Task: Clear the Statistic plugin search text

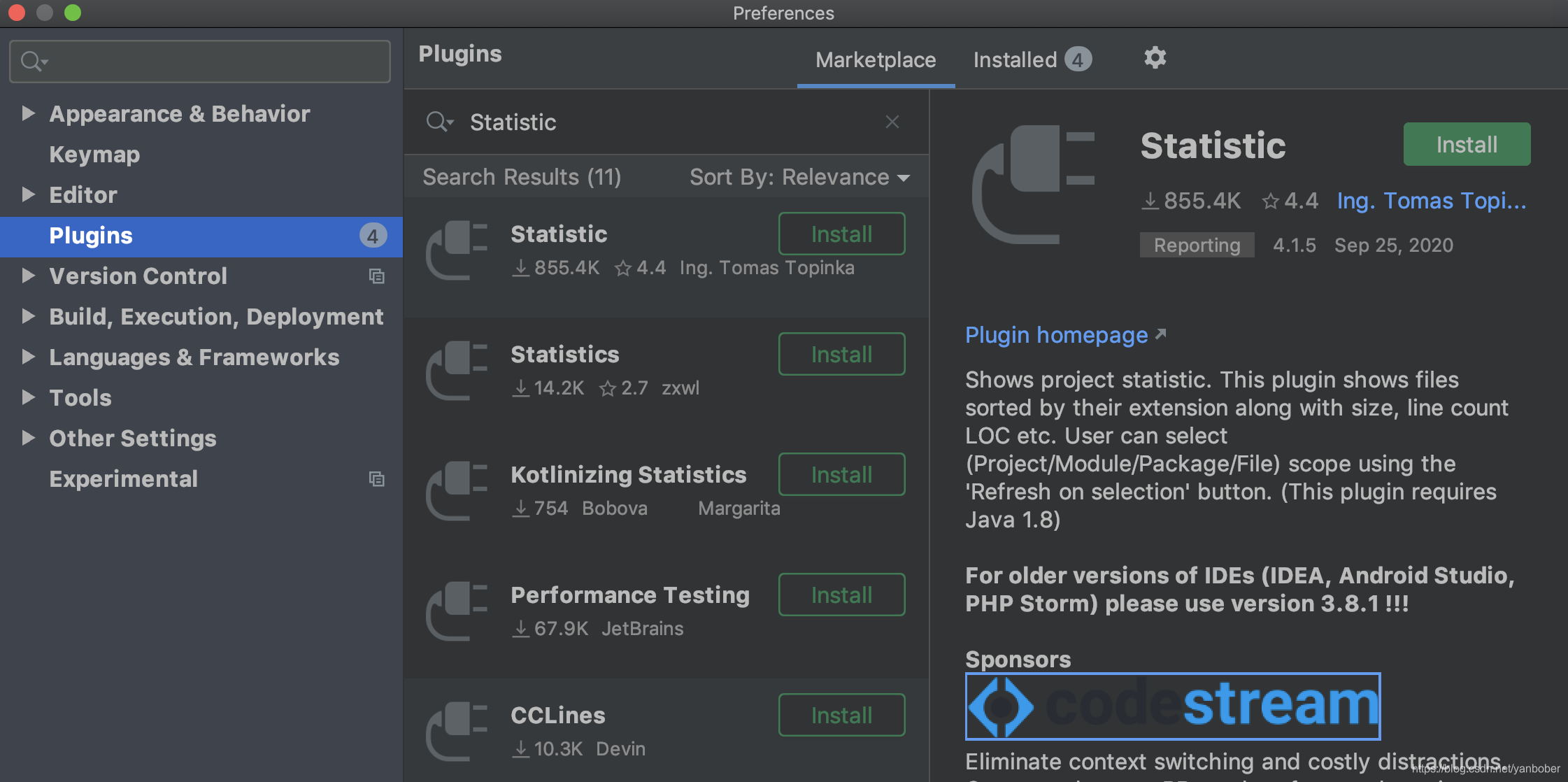Action: (892, 122)
